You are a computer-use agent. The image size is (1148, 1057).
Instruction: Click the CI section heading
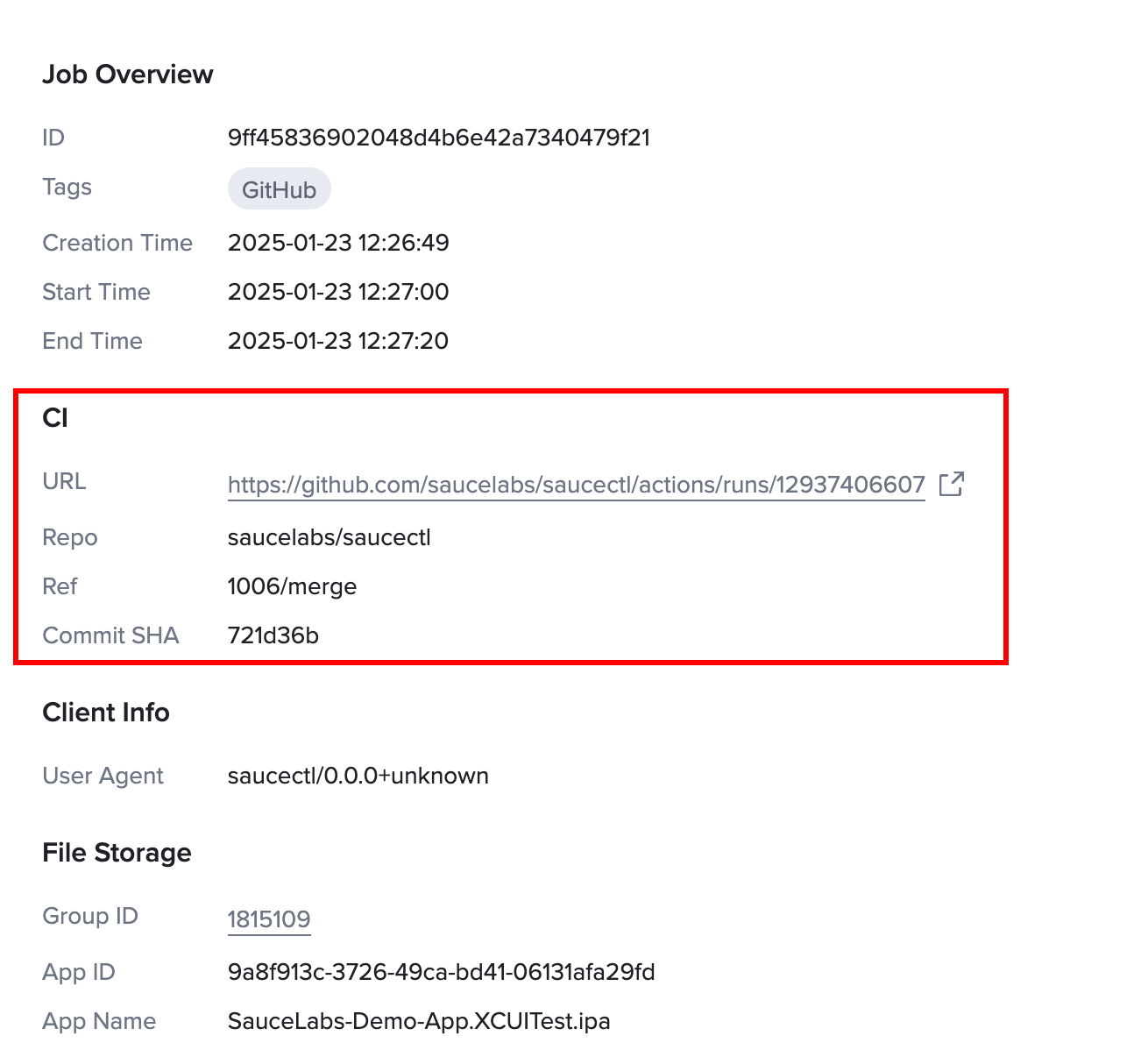pos(56,418)
